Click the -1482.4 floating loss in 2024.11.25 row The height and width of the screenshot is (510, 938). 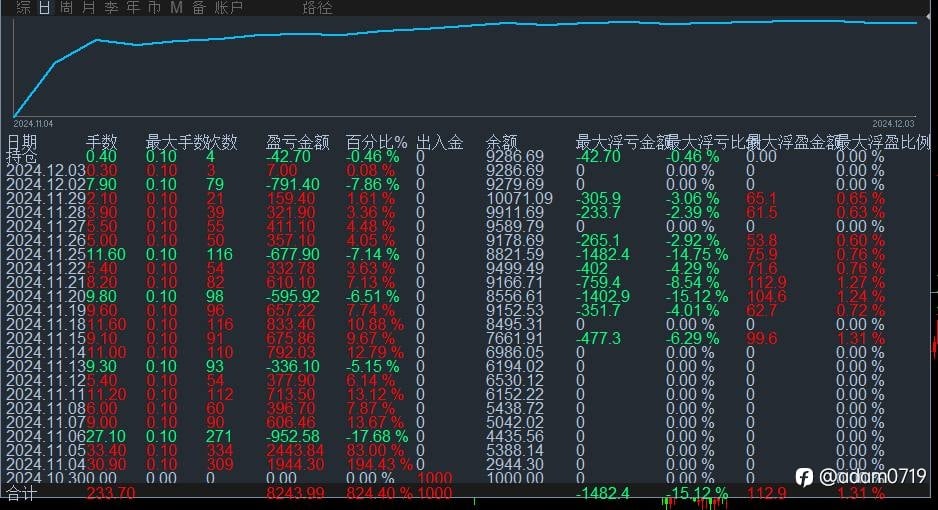[602, 255]
